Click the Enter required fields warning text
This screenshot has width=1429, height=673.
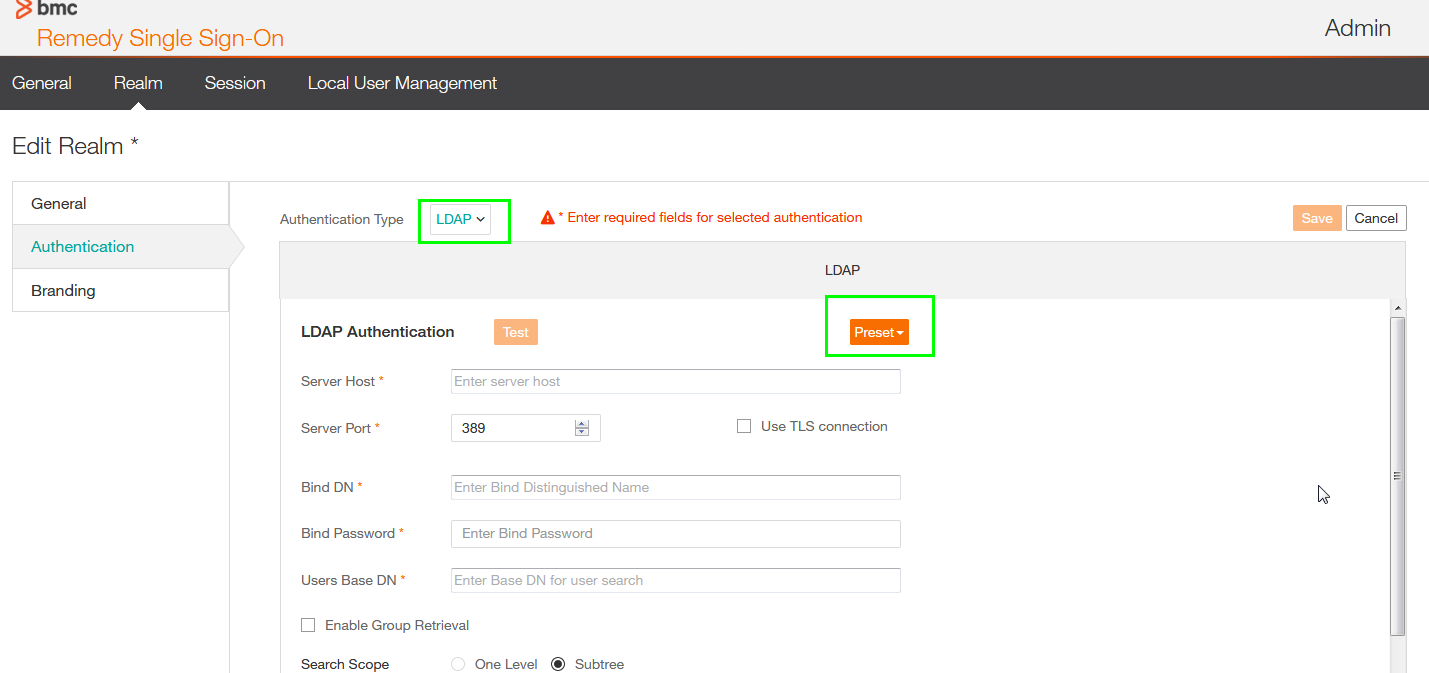pos(710,217)
